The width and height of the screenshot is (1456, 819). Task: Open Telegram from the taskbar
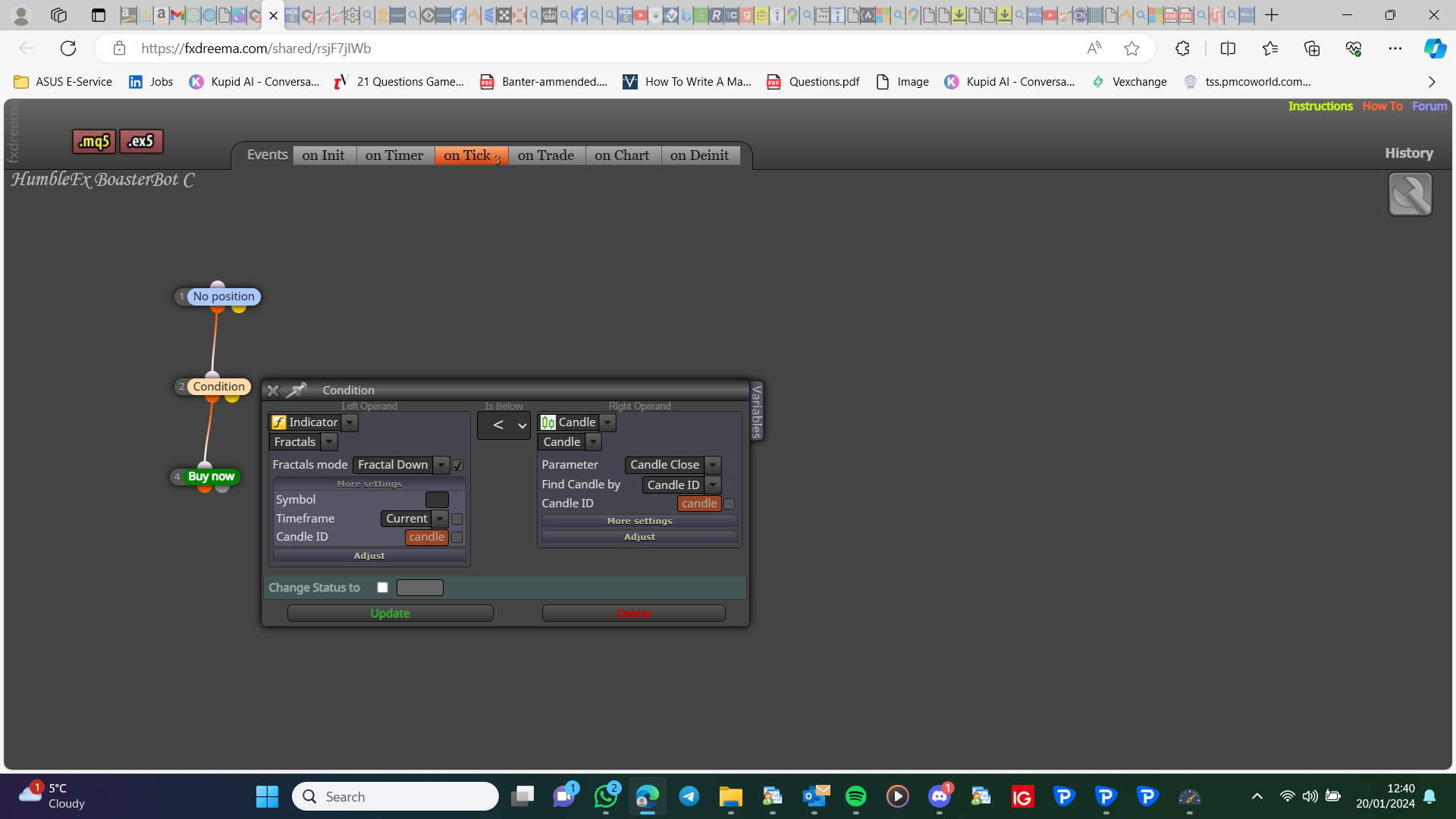coord(689,796)
